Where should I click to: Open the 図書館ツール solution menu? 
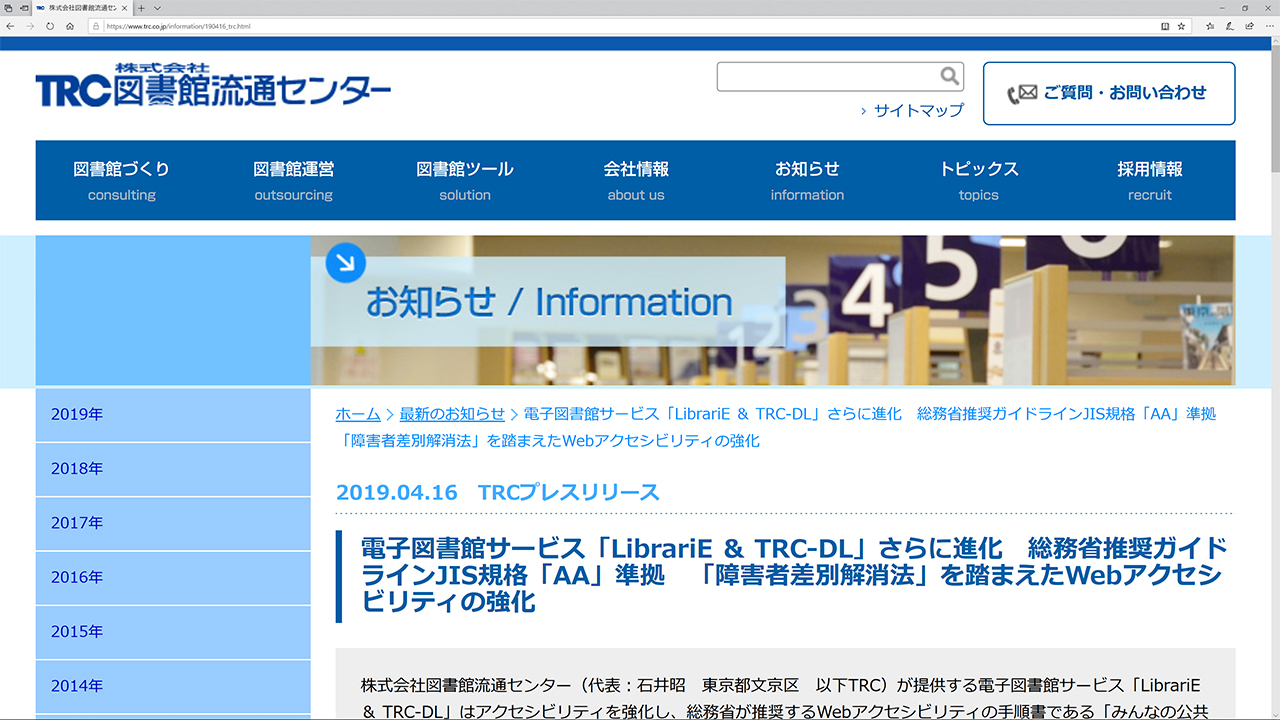coord(465,180)
